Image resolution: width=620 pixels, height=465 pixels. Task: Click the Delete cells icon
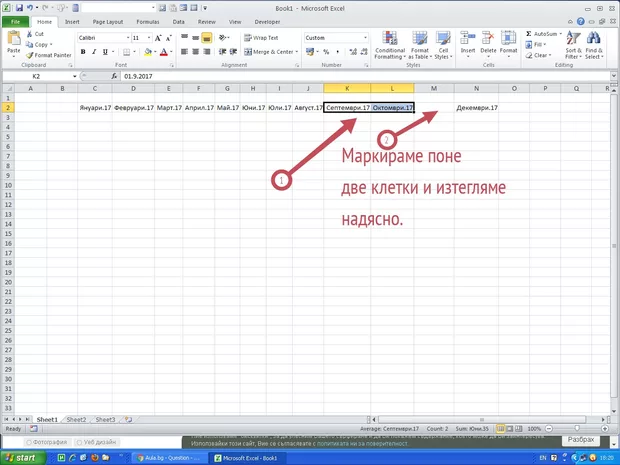(488, 38)
